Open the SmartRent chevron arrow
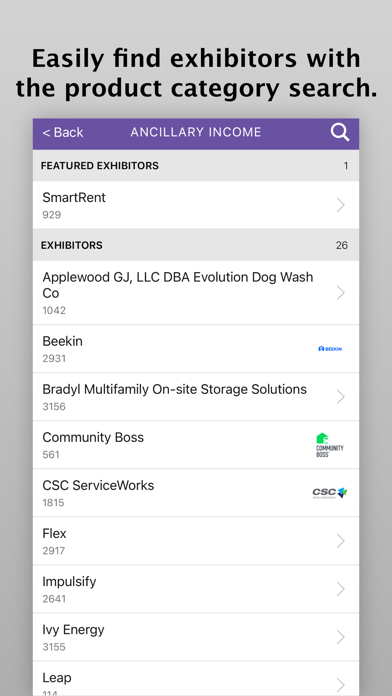Viewport: 392px width, 696px height. pos(341,205)
